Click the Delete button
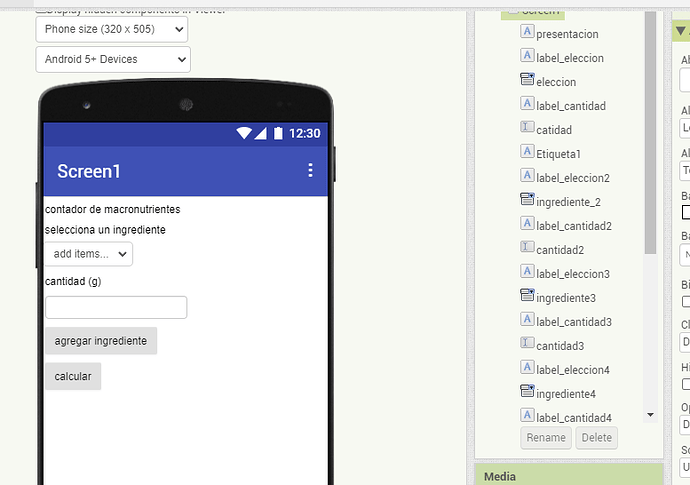The image size is (690, 485). (596, 438)
